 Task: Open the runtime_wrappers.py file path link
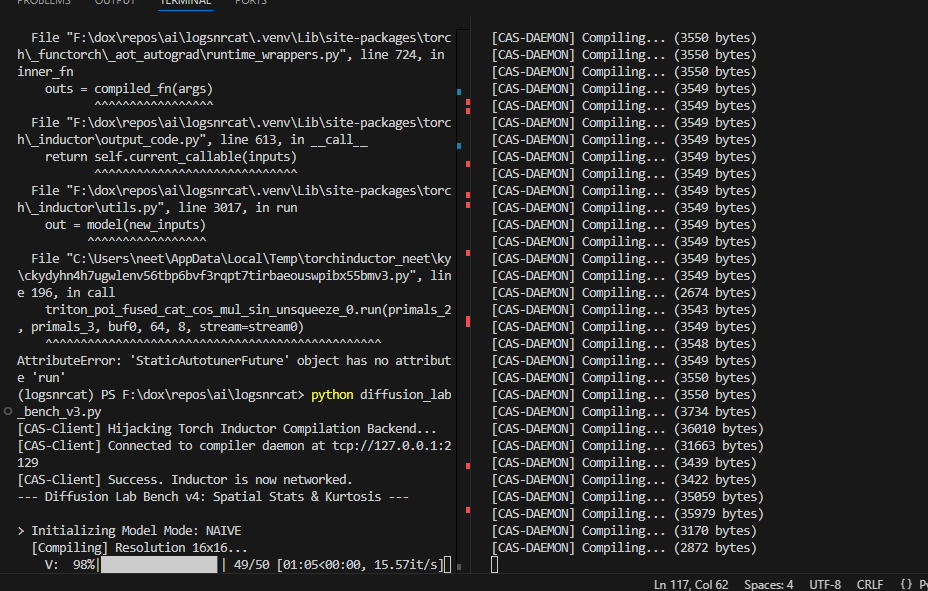(x=234, y=46)
